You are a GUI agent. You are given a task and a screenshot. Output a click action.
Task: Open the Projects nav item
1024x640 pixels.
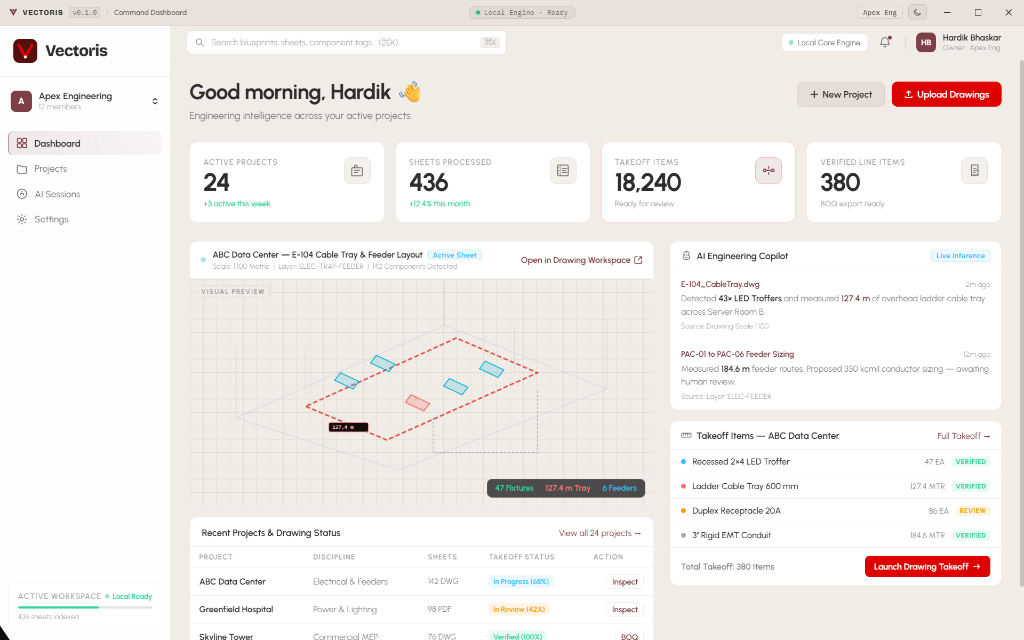click(85, 169)
